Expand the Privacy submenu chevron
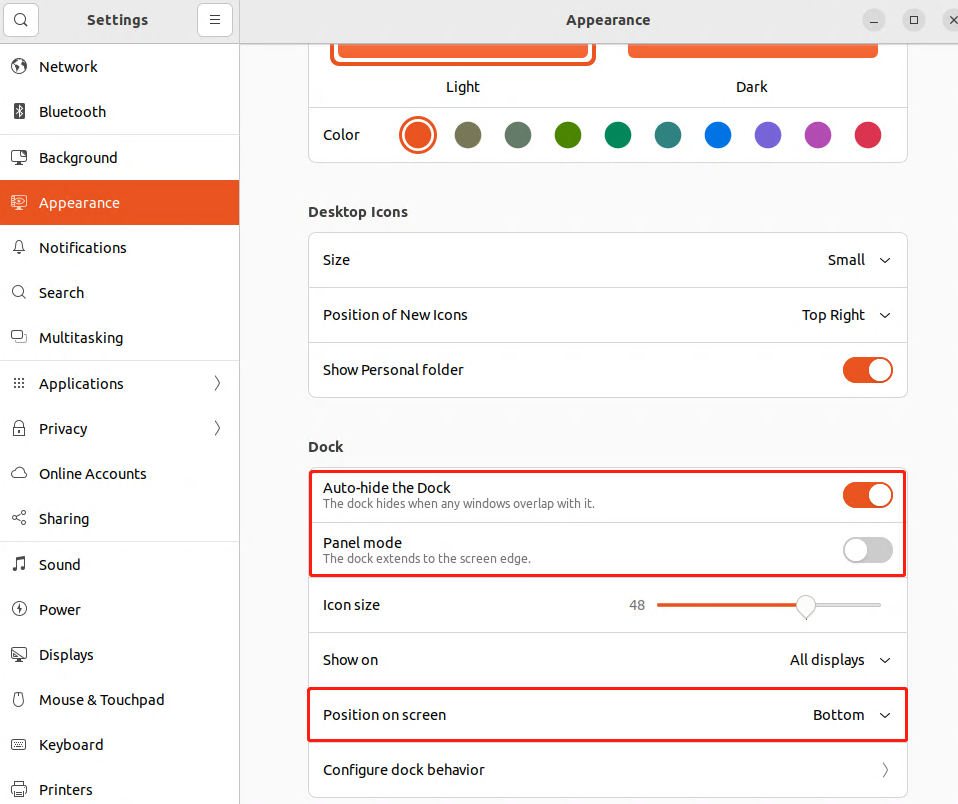 (x=217, y=428)
